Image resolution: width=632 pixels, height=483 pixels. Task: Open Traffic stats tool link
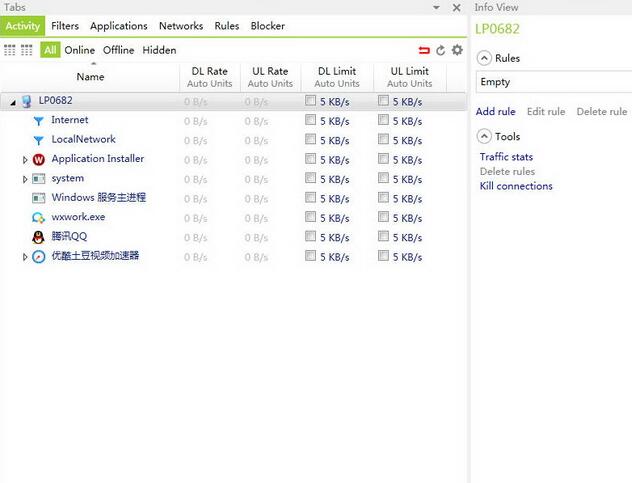point(506,157)
